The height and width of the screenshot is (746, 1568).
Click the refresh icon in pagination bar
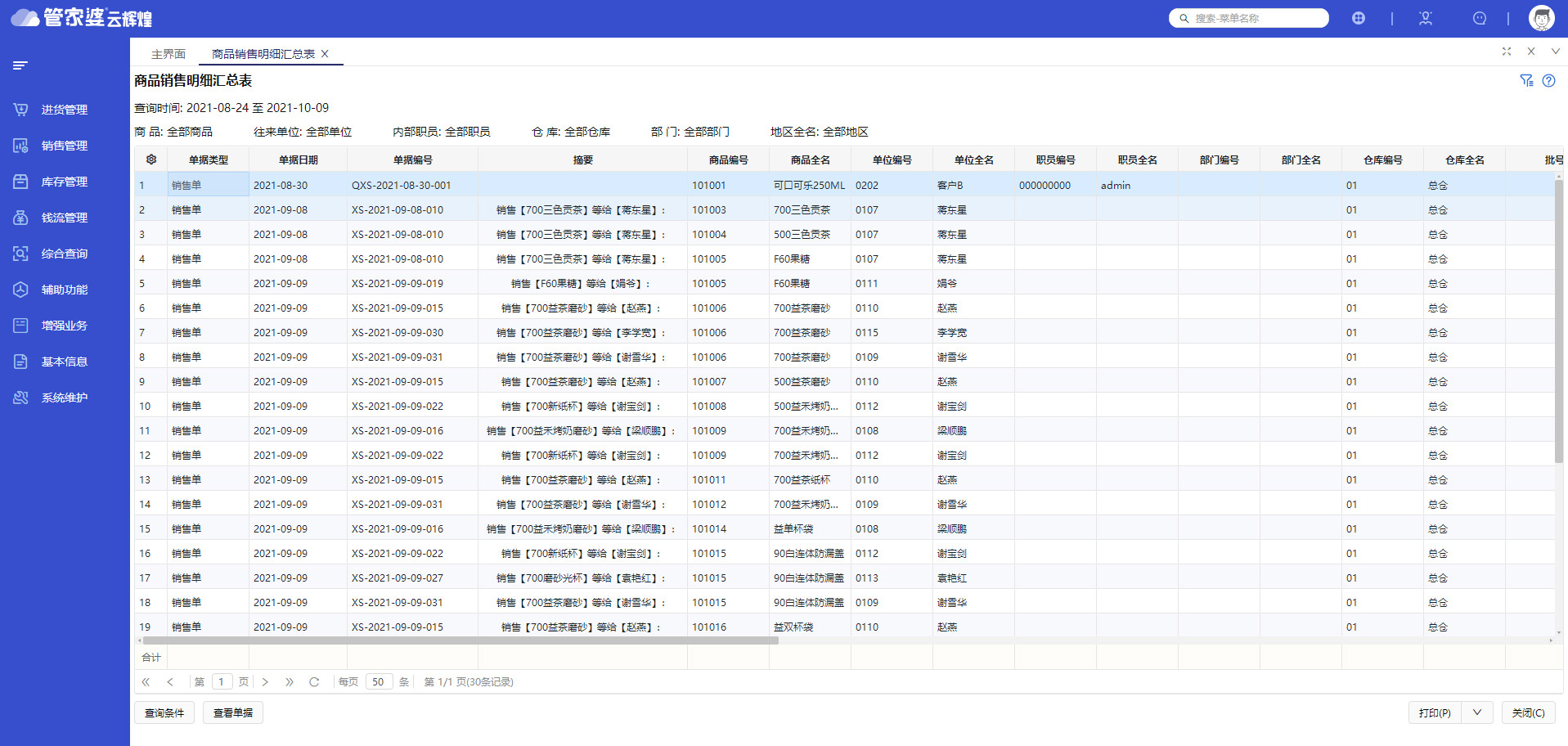point(314,681)
